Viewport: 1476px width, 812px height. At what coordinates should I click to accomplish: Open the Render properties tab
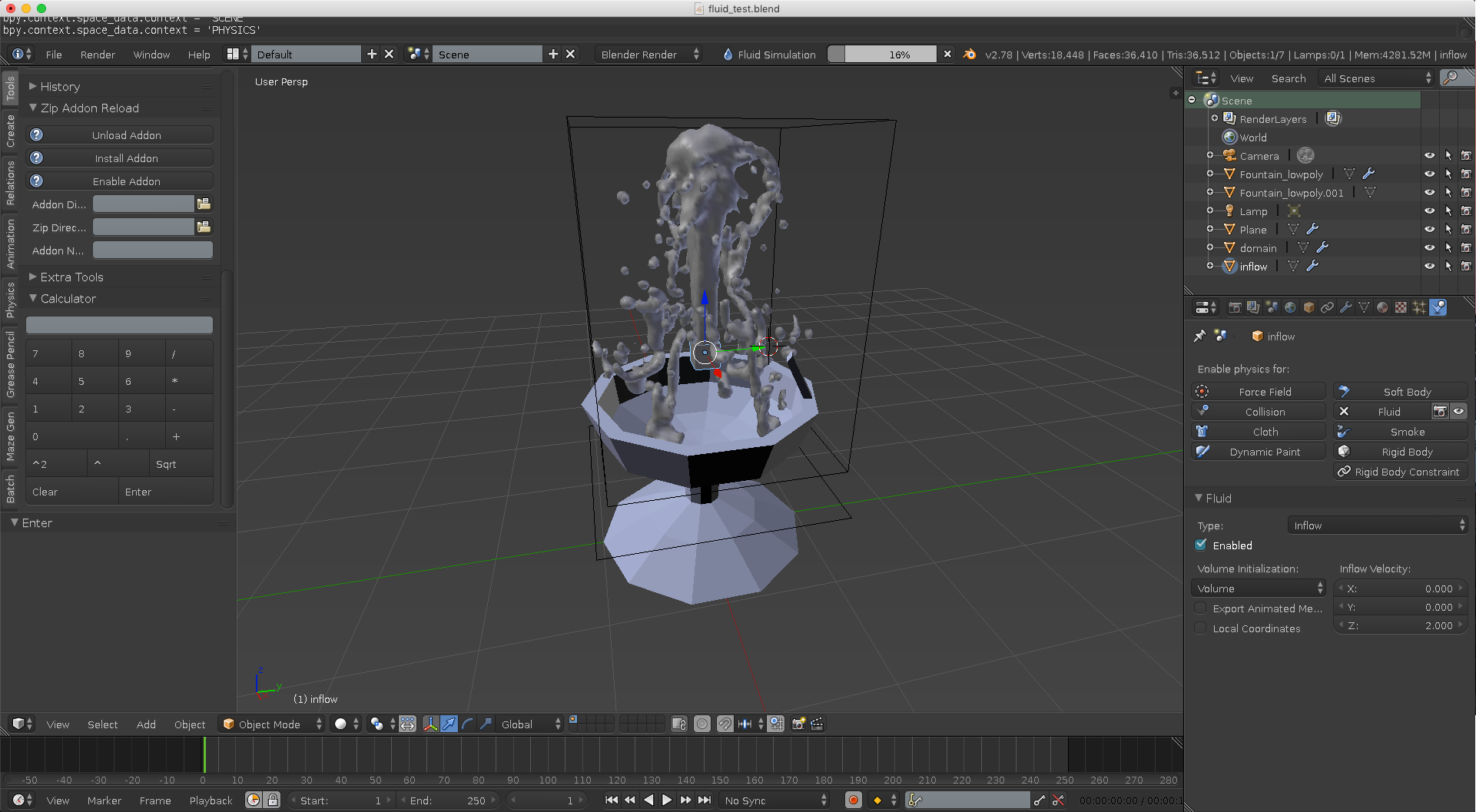click(x=1235, y=307)
